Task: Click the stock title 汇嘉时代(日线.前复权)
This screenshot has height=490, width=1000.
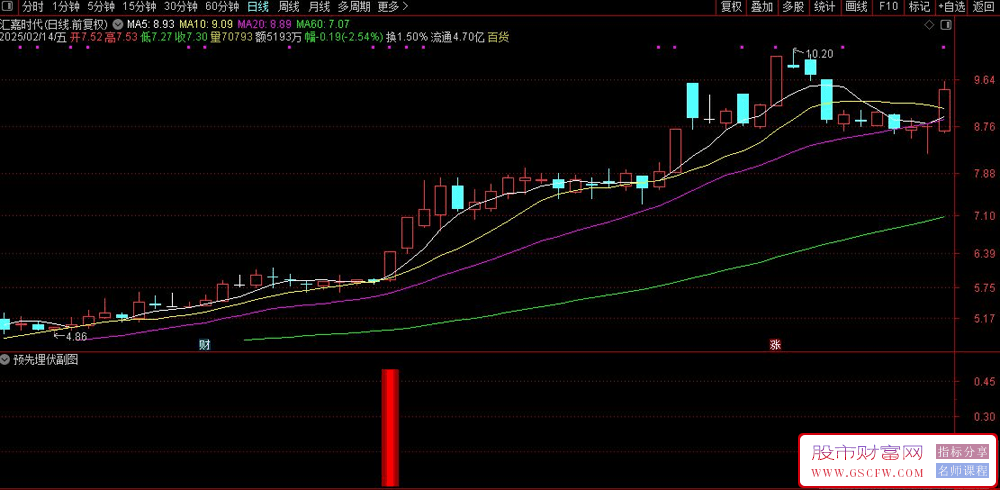Action: pos(55,24)
